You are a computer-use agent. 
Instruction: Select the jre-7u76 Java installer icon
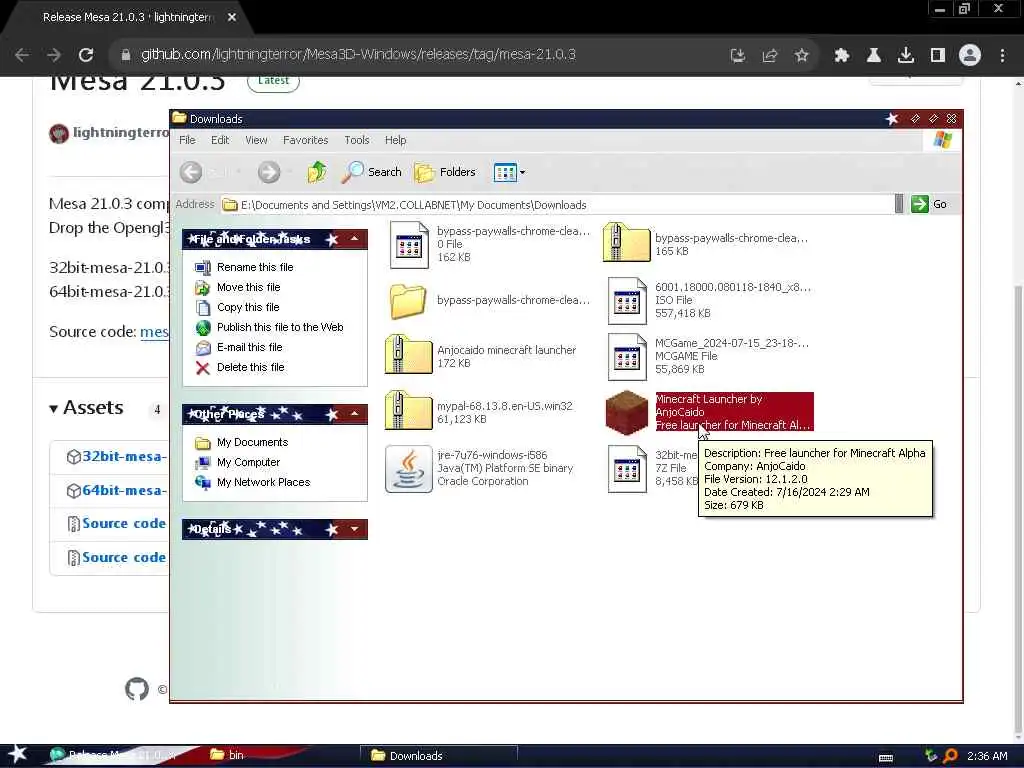tap(408, 469)
